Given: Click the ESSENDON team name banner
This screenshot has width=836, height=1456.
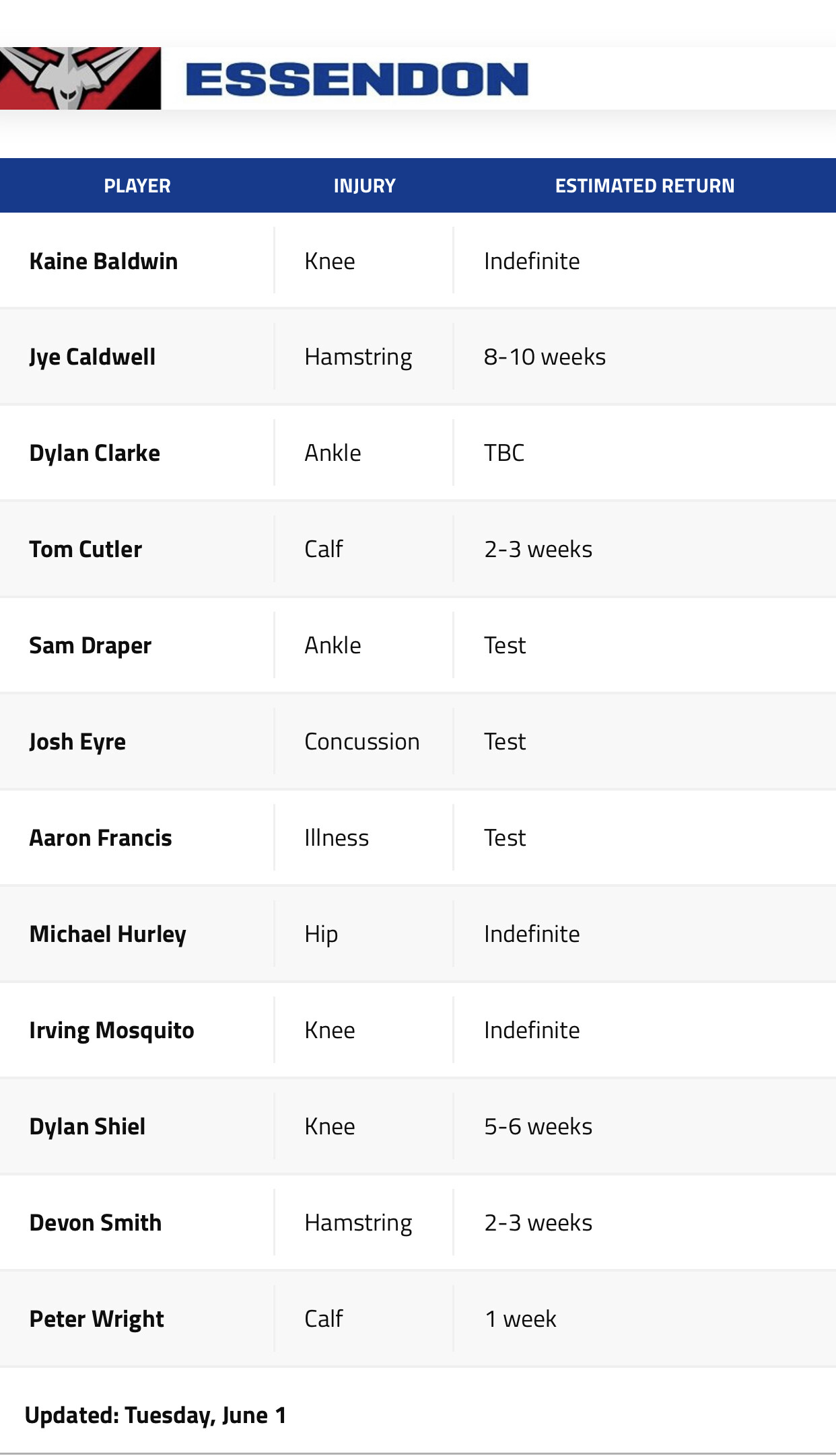Looking at the screenshot, I should point(357,79).
